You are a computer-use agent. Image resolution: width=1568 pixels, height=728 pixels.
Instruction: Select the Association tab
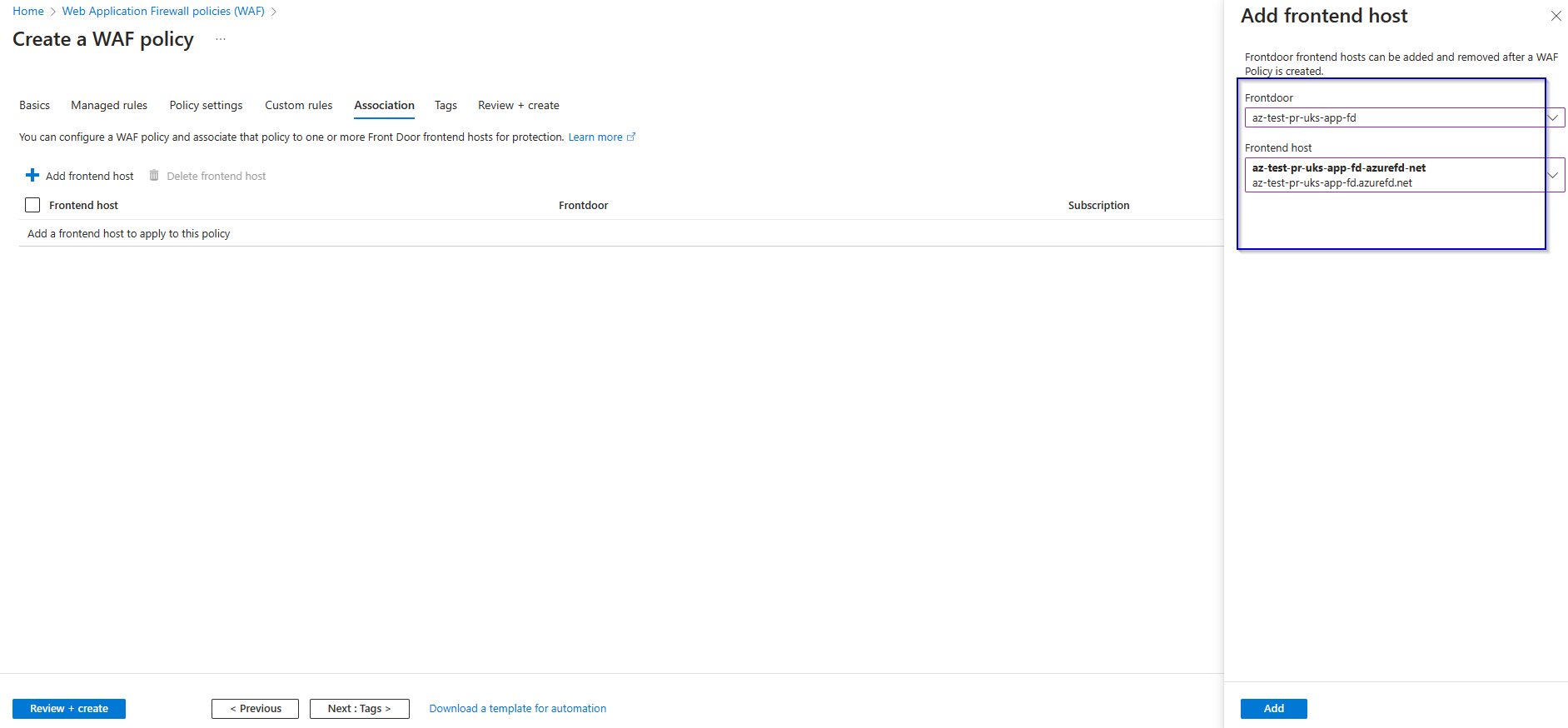pyautogui.click(x=384, y=105)
